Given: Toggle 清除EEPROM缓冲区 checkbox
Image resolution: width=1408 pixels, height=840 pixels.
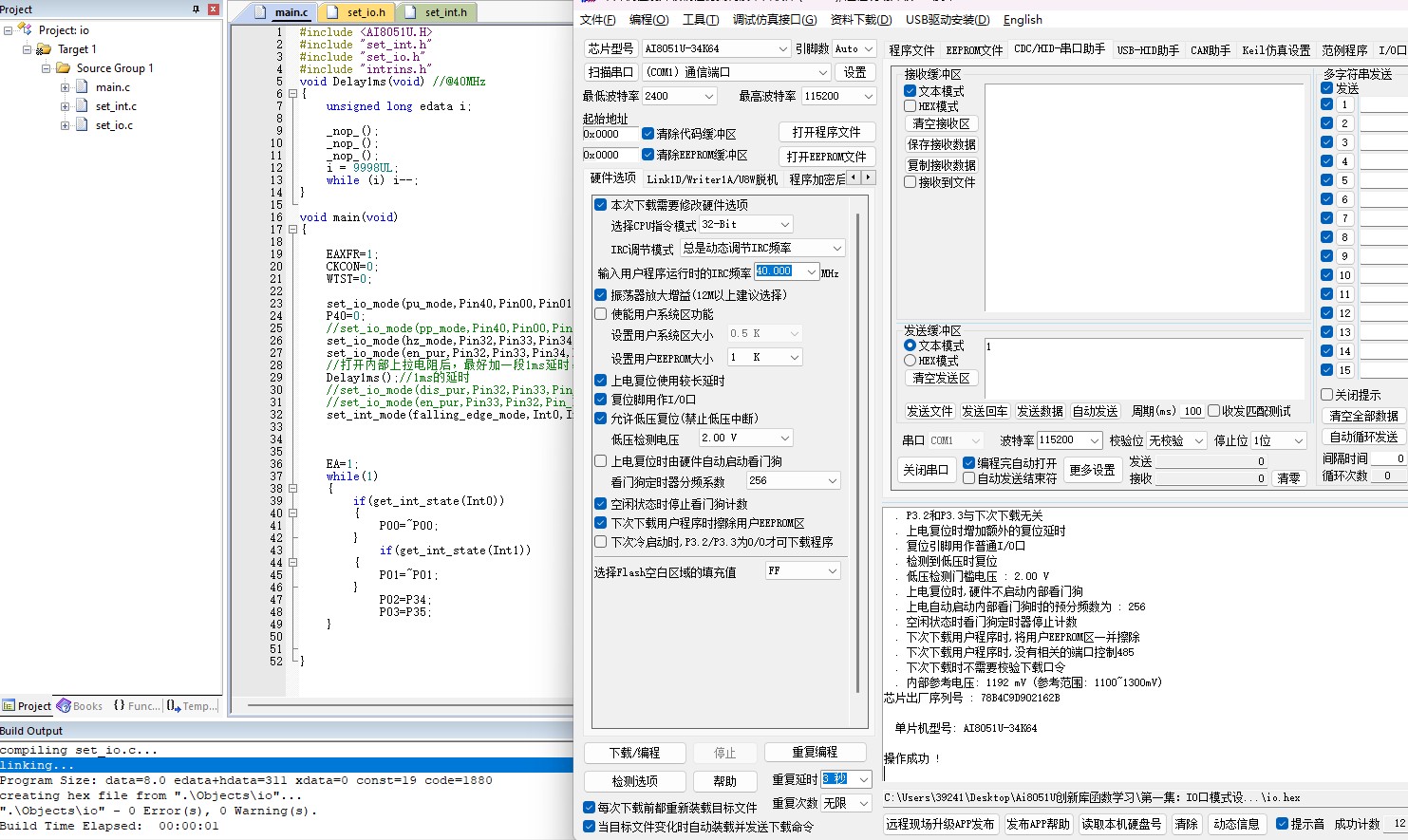Looking at the screenshot, I should [648, 155].
